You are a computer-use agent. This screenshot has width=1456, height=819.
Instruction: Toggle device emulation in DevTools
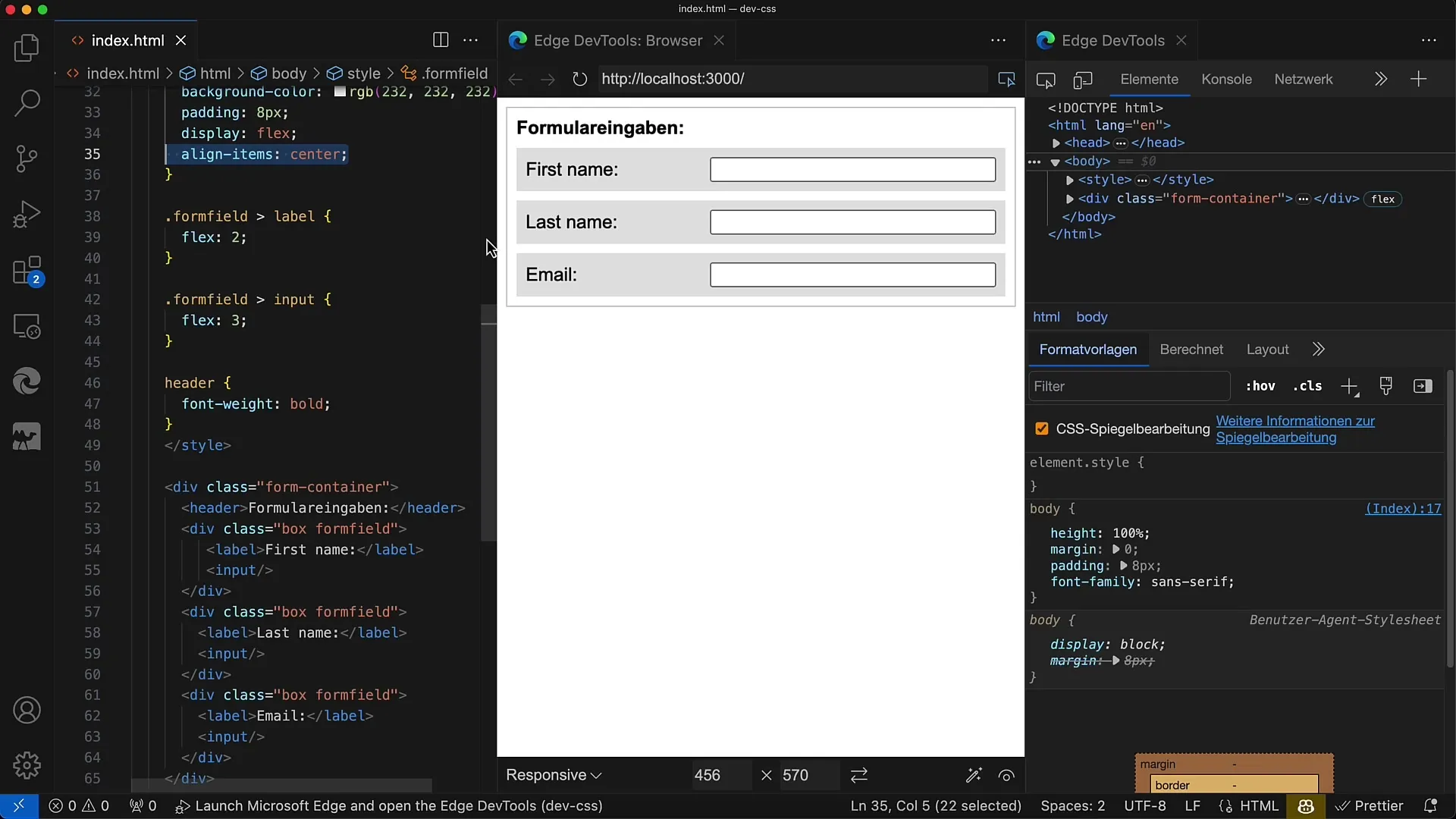1083,80
